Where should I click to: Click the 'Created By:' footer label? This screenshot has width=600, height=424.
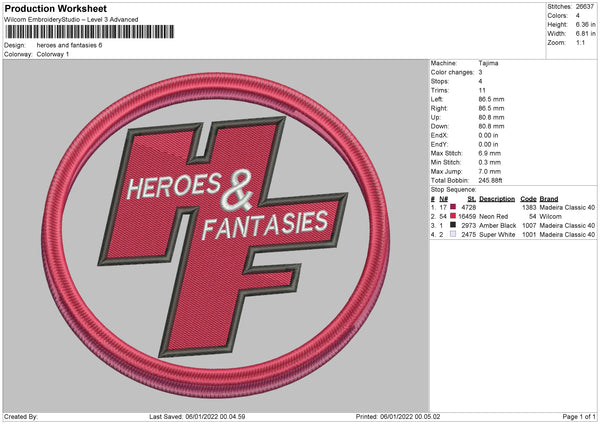tap(21, 416)
